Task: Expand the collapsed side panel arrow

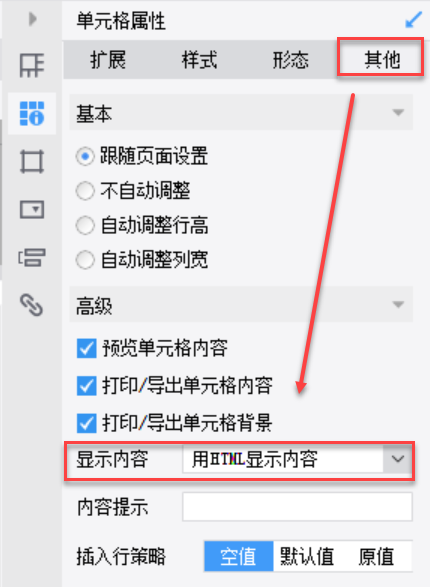Action: coord(33,18)
